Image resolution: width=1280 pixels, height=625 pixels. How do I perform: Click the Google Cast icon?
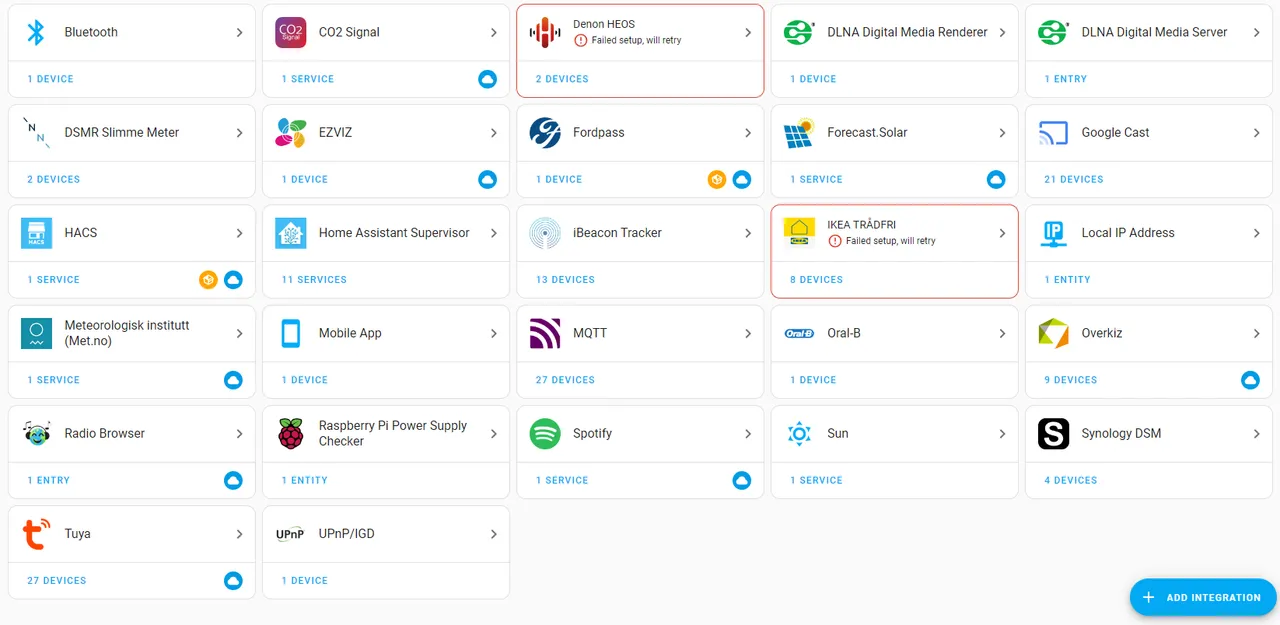click(x=1053, y=132)
